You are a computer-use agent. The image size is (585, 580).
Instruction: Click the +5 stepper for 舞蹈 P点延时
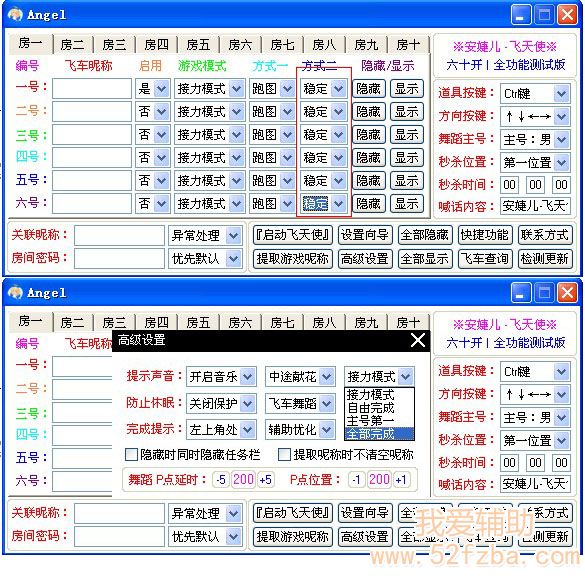265,479
